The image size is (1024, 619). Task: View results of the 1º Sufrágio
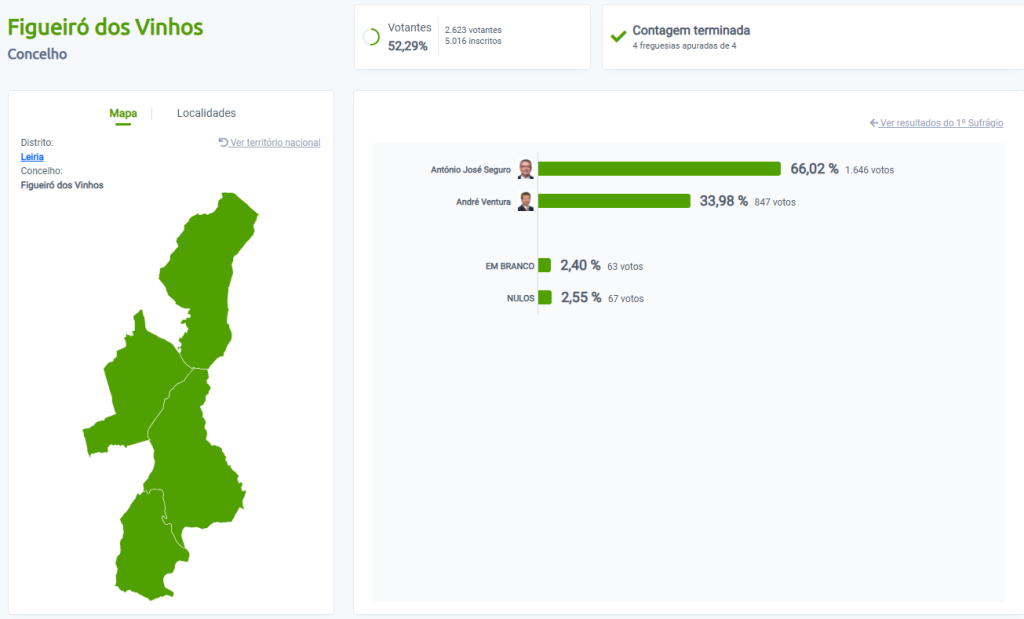click(941, 123)
